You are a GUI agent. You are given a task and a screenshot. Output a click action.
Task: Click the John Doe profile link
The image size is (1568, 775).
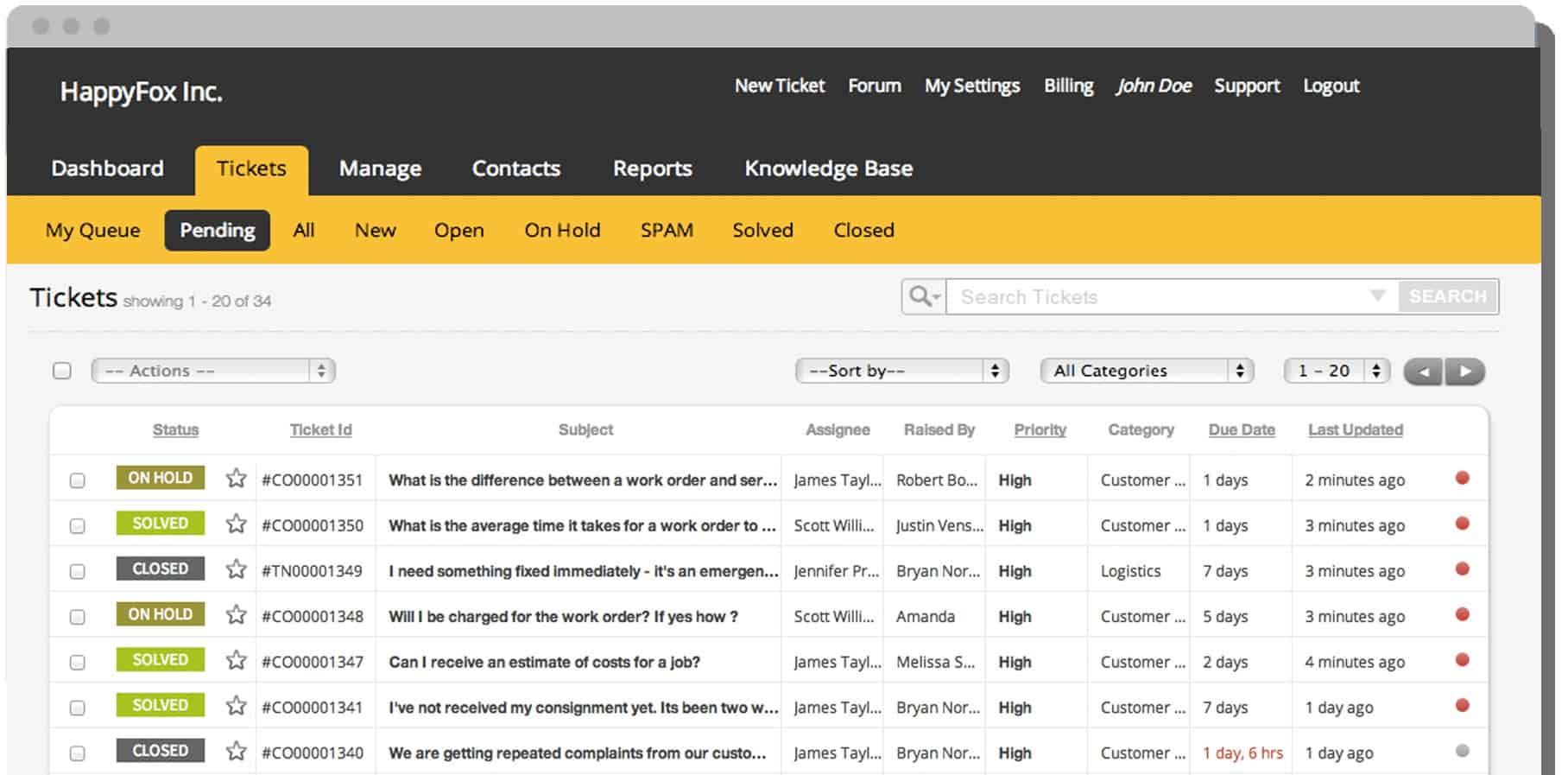click(x=1154, y=86)
